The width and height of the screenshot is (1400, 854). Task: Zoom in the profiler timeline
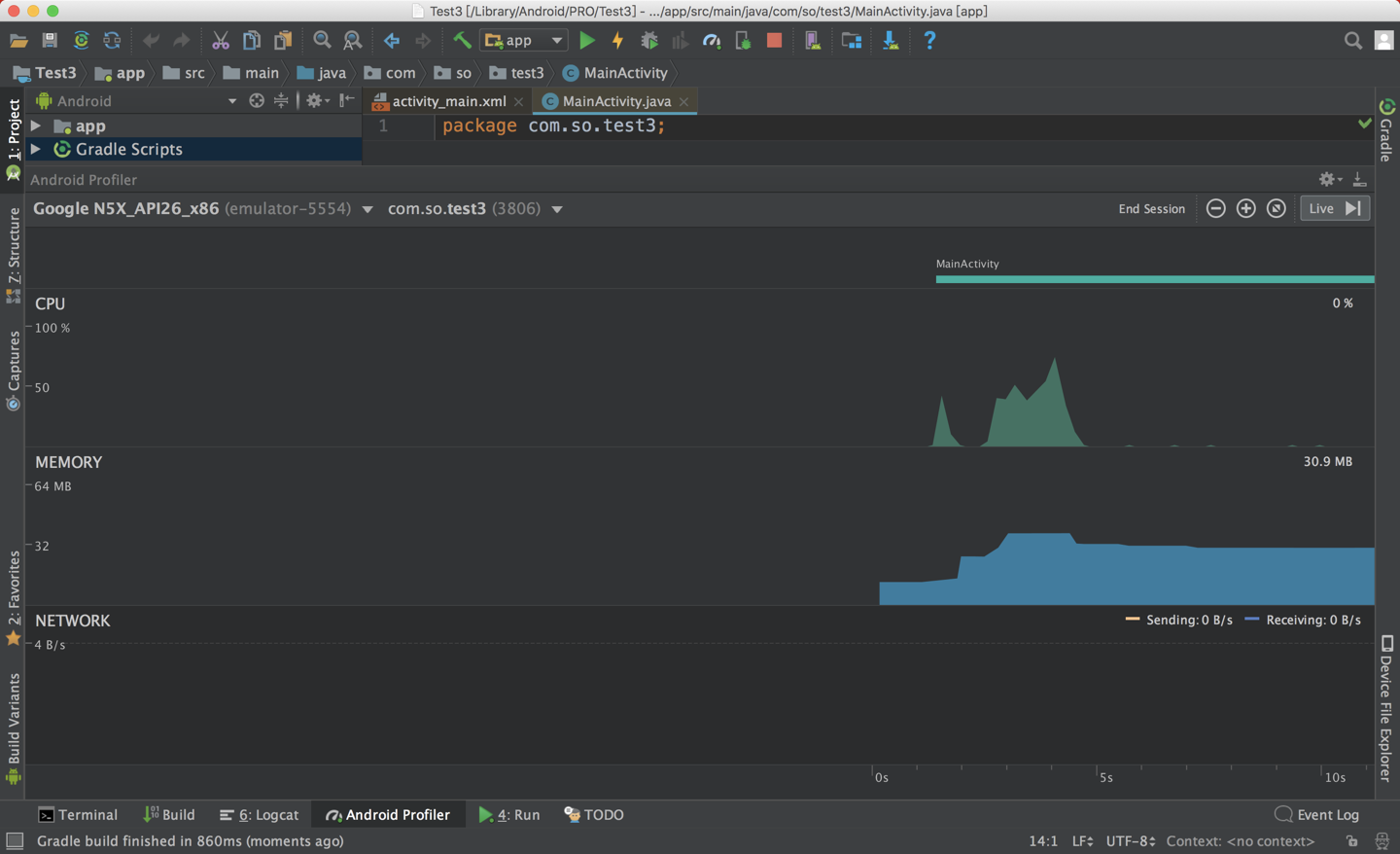1245,209
